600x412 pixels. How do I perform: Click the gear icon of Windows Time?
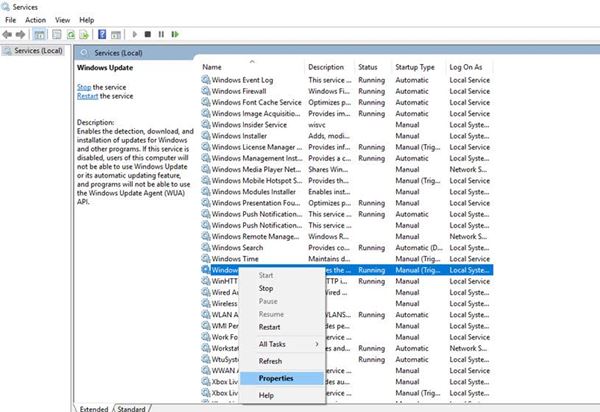point(206,258)
